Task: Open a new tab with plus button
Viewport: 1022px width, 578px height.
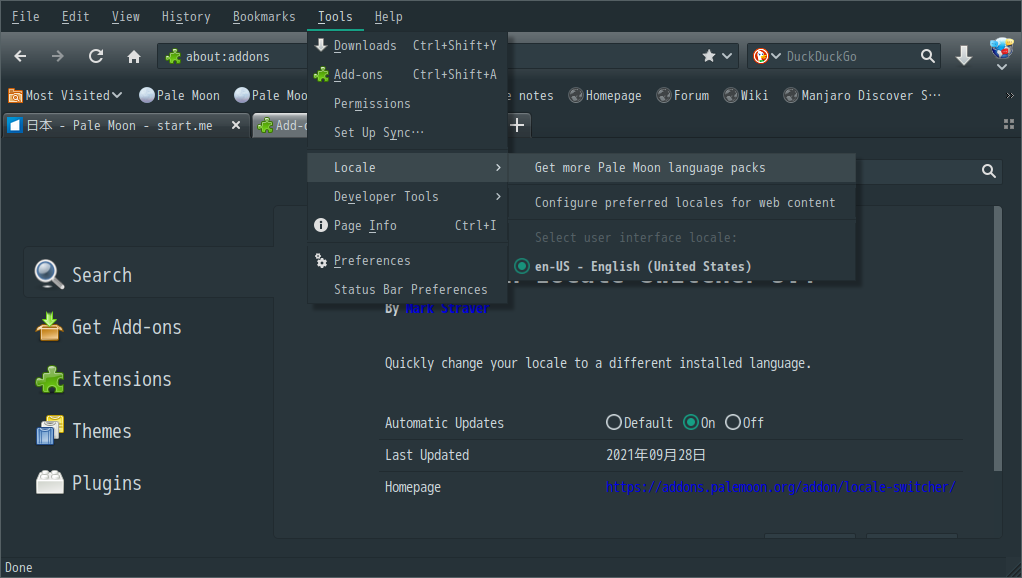Action: click(517, 125)
